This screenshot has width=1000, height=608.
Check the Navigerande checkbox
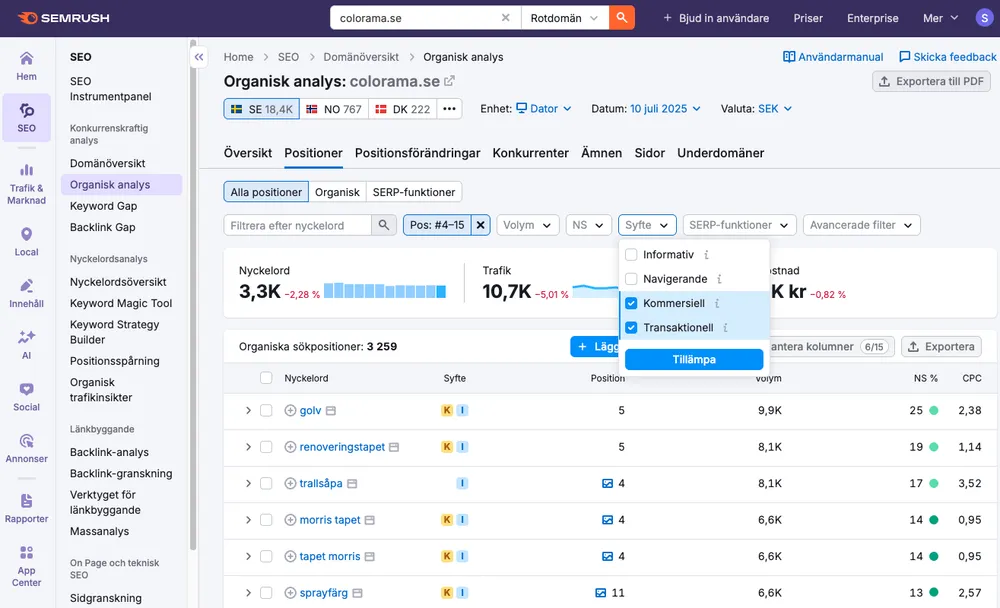(x=631, y=279)
